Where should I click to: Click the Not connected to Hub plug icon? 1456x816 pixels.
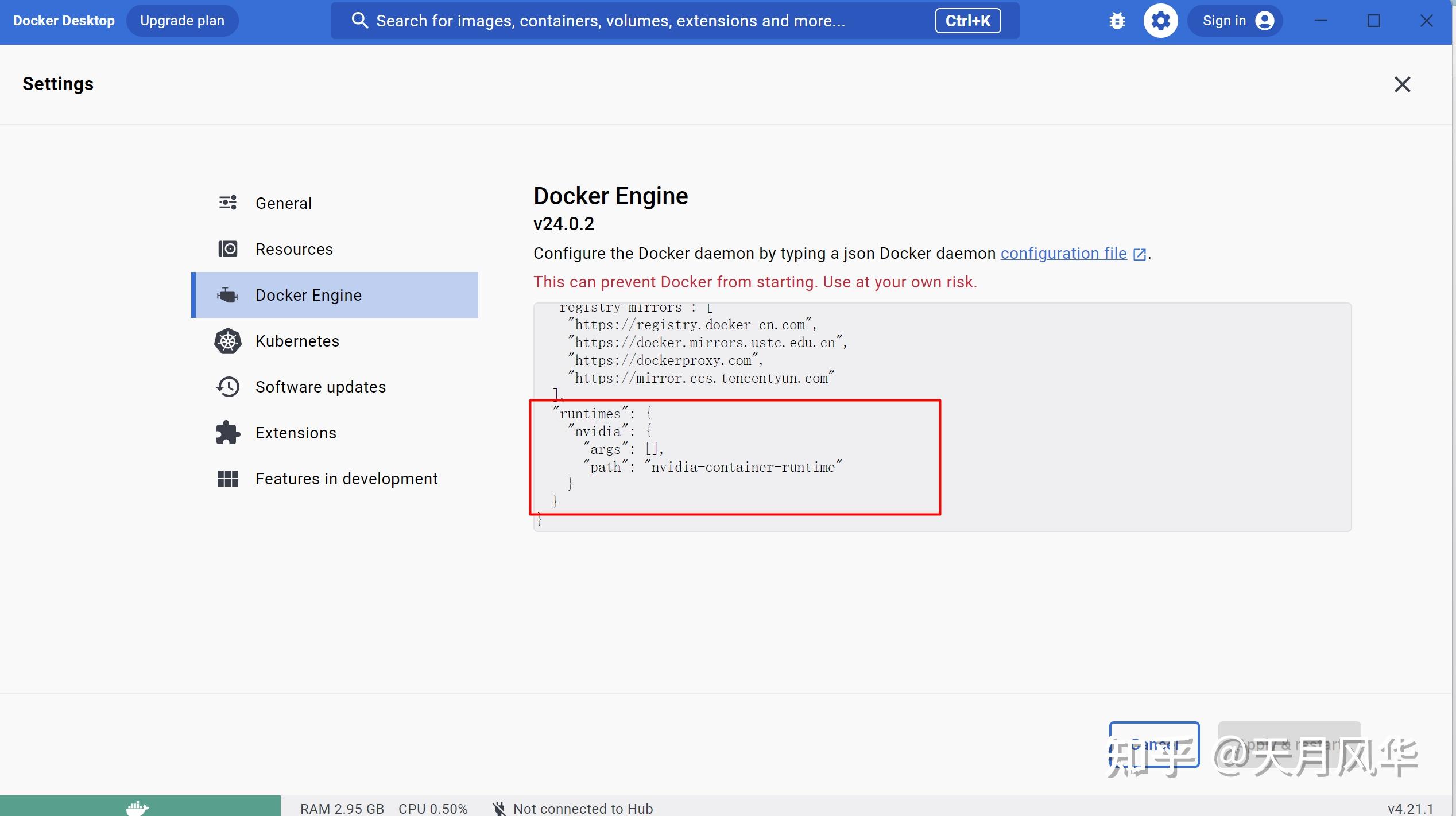pos(499,808)
